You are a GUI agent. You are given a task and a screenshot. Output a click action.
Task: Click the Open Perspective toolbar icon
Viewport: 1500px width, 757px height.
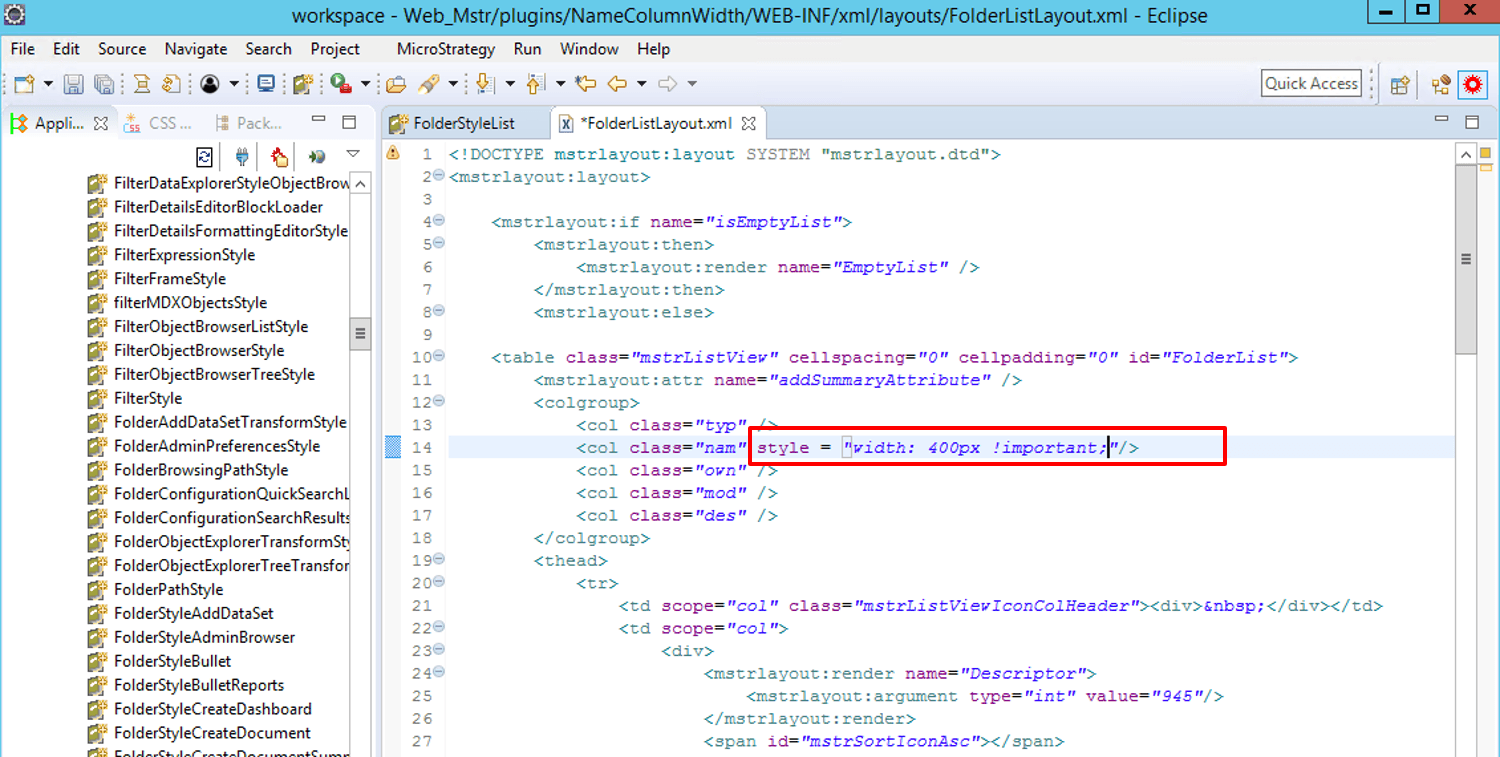point(1400,85)
